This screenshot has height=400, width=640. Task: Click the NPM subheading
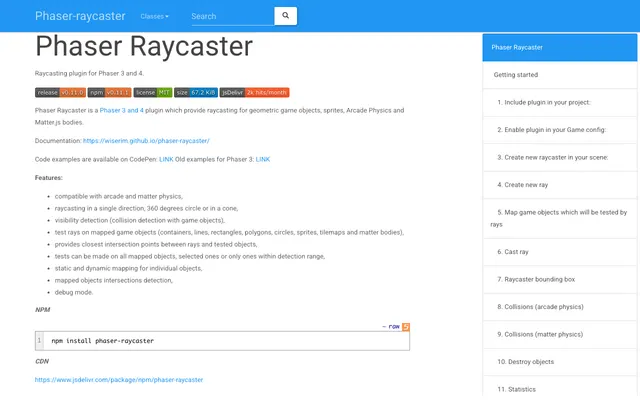point(42,310)
